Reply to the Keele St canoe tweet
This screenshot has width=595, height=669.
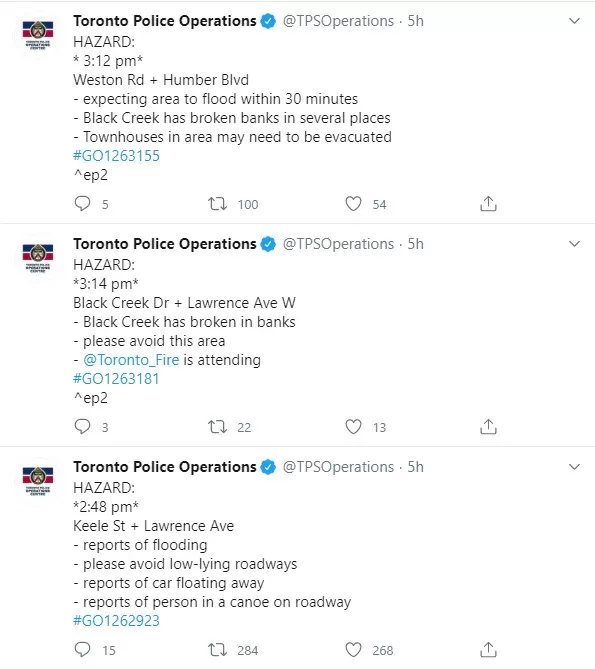point(82,649)
